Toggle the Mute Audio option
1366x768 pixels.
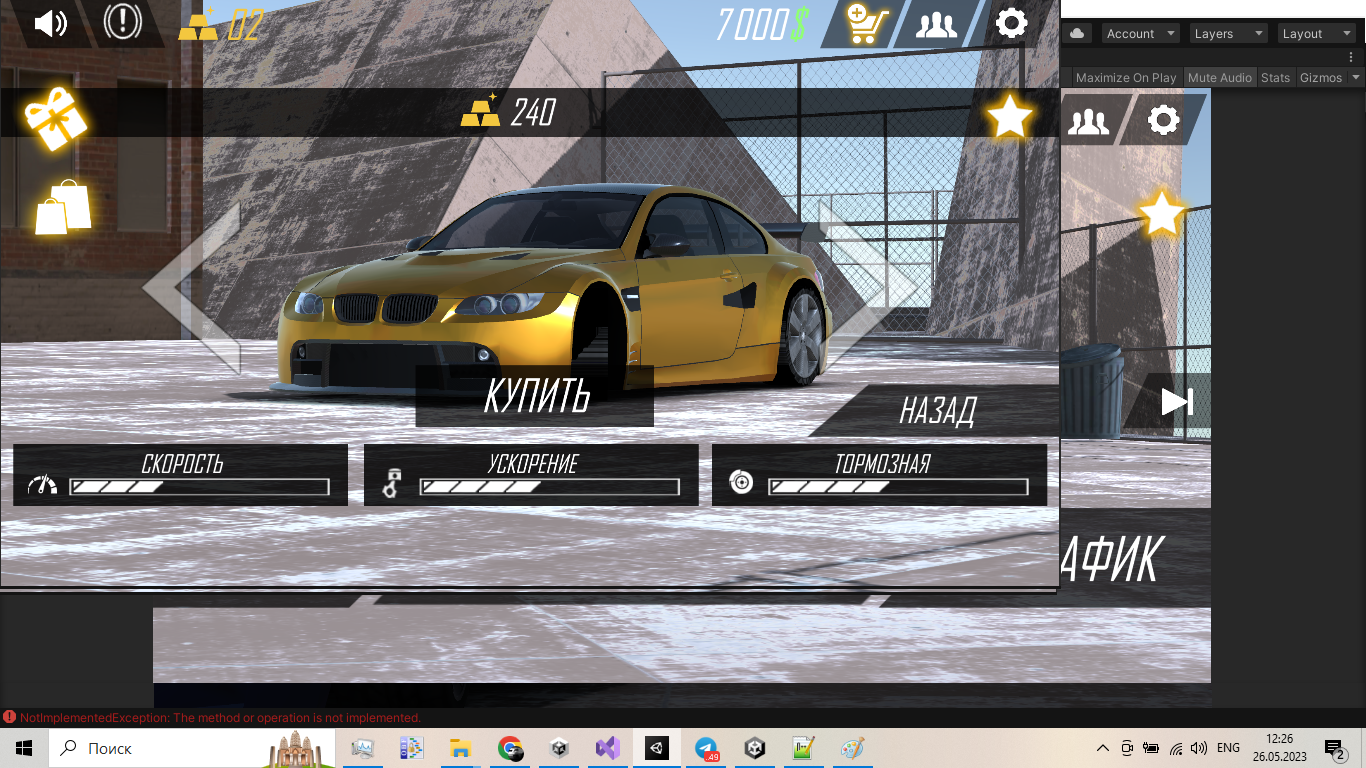pyautogui.click(x=1219, y=78)
